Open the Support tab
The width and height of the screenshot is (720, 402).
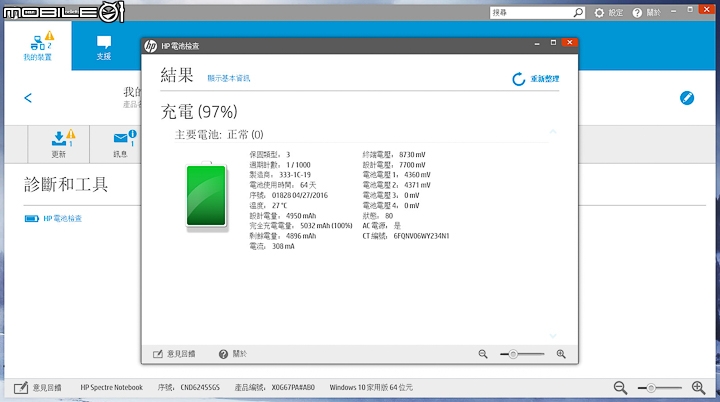(104, 48)
